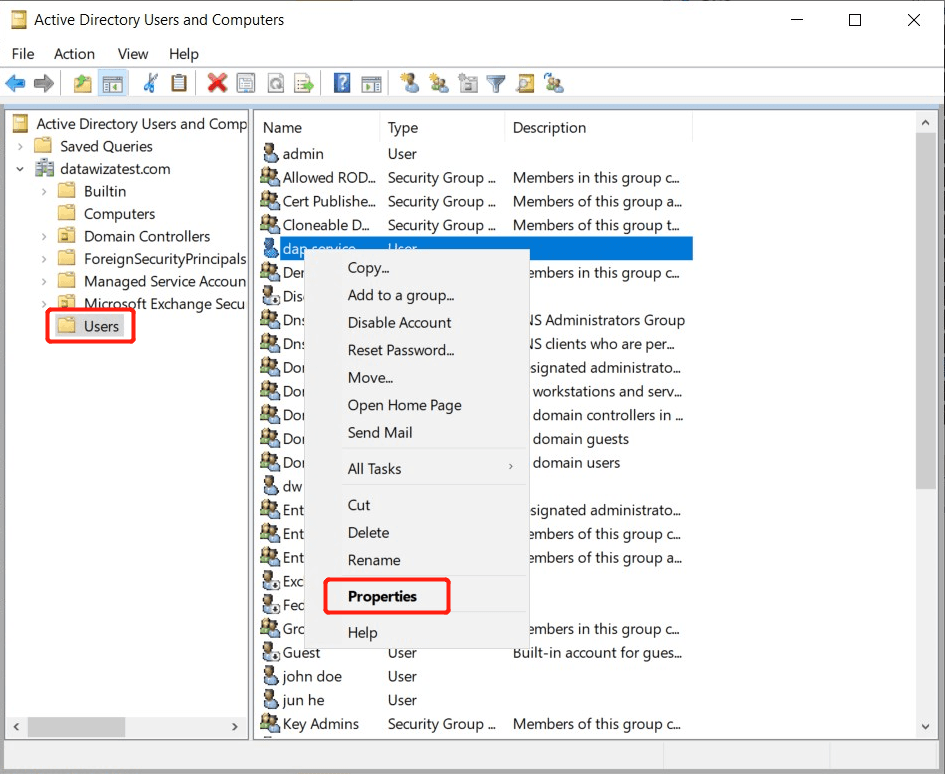Select the Users folder in tree

click(90, 326)
